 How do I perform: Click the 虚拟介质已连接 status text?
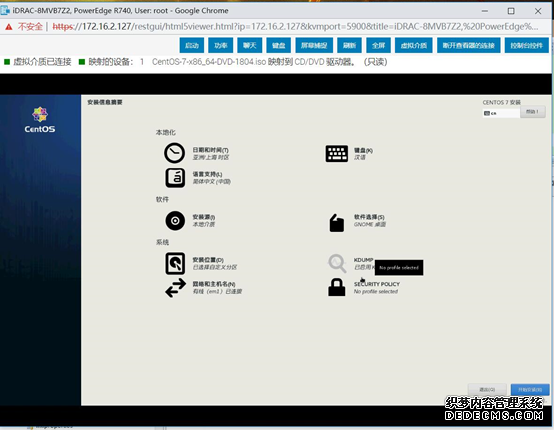(42, 62)
